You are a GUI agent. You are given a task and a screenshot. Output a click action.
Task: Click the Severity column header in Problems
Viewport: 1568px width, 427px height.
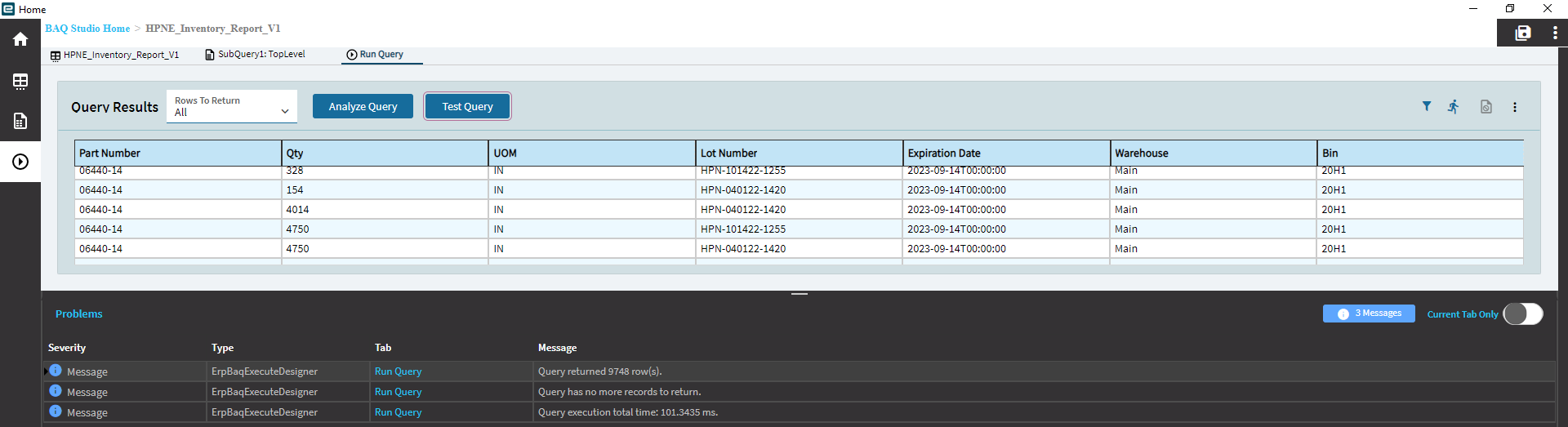pos(67,347)
